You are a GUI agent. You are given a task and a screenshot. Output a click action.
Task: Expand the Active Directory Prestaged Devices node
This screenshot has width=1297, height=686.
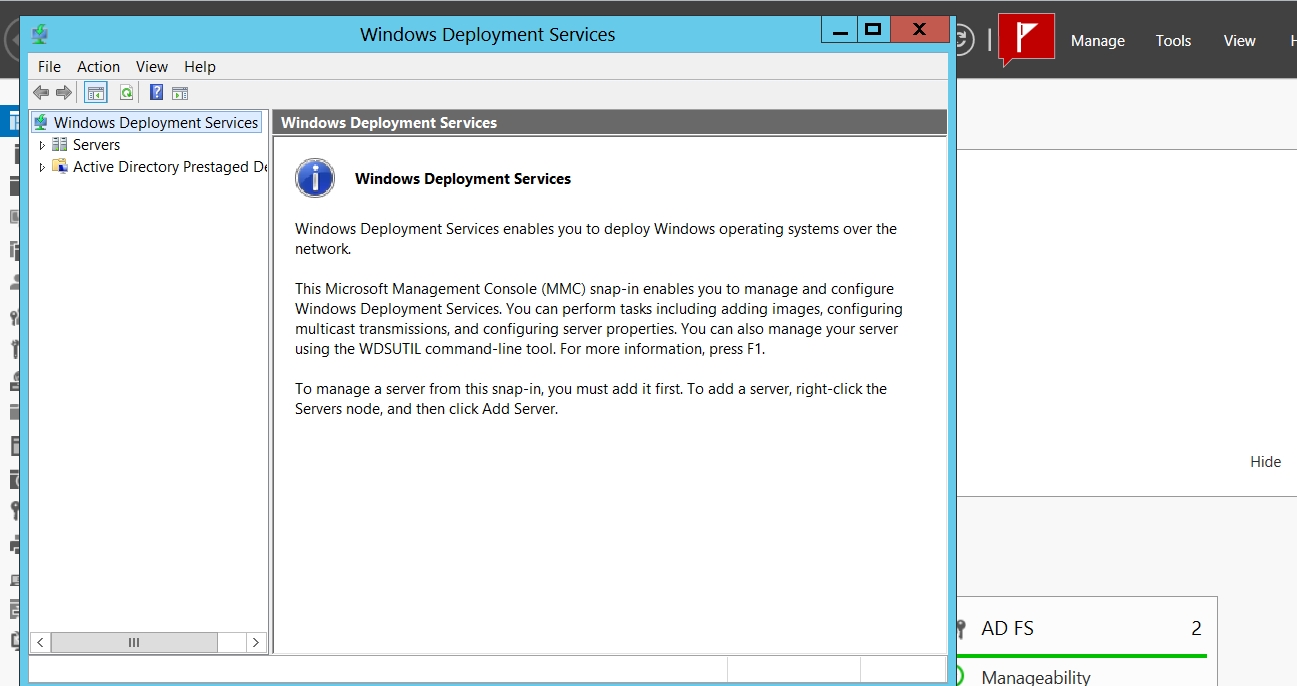coord(42,167)
